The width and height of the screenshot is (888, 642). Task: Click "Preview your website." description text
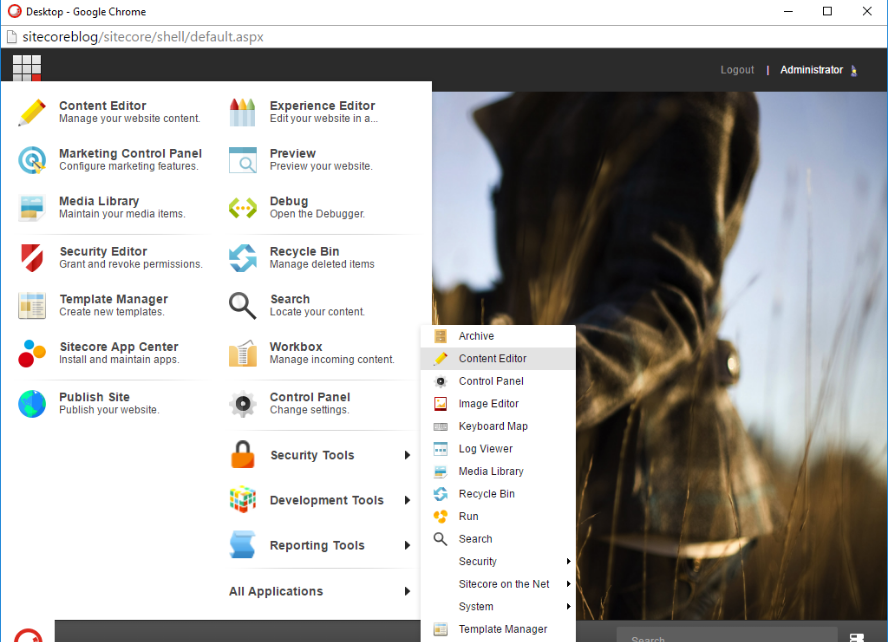[321, 166]
